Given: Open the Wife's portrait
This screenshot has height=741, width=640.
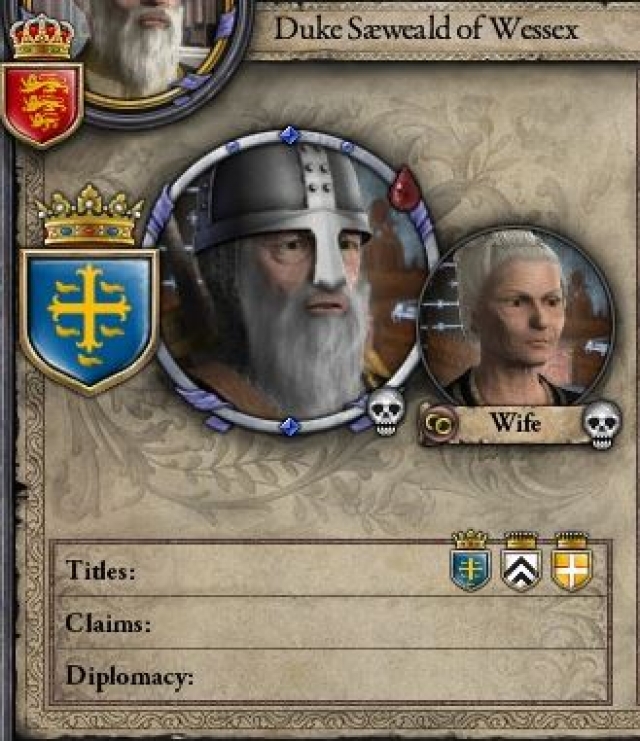Looking at the screenshot, I should [517, 319].
